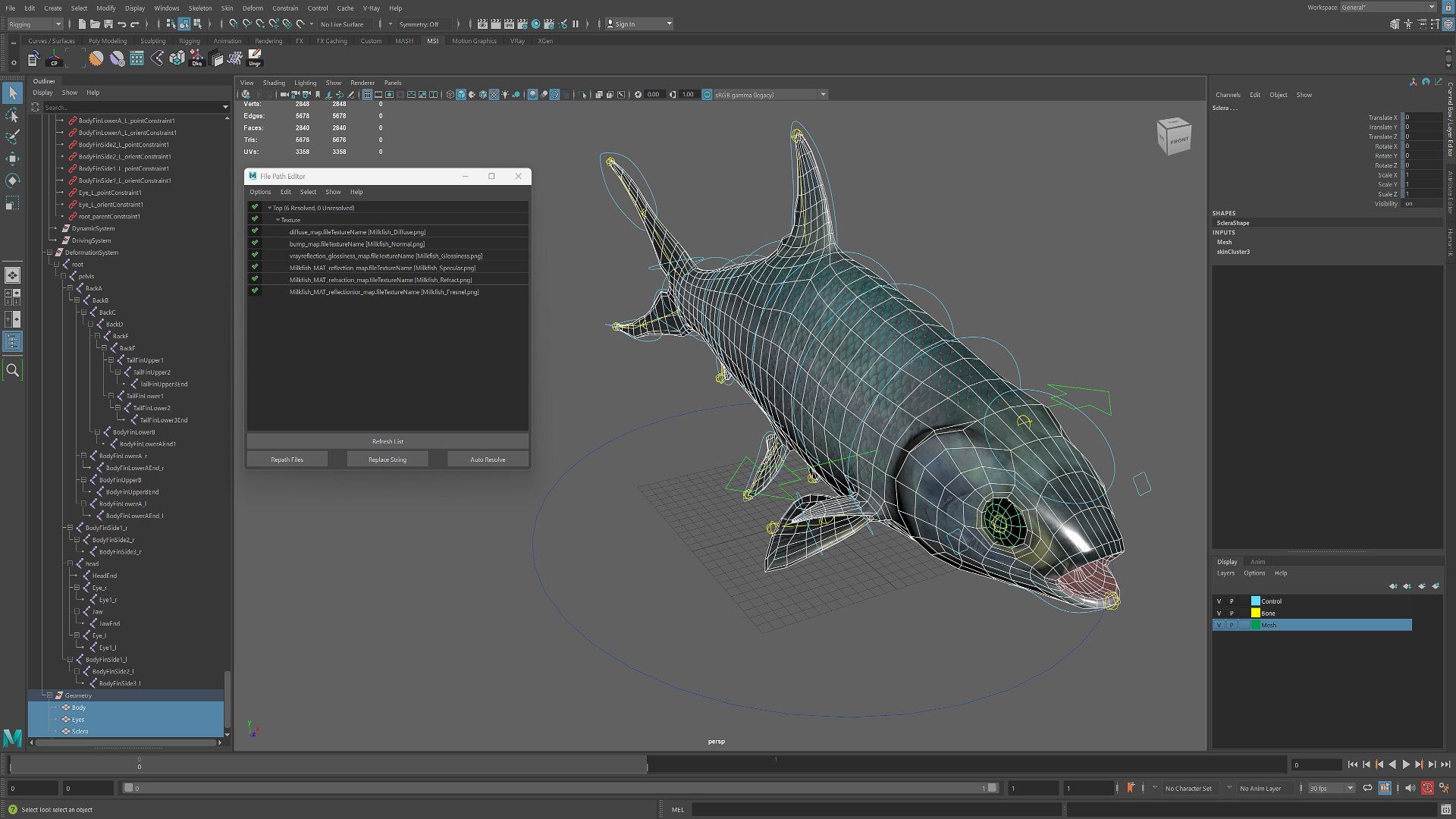Pick the Paint Selection tool in the toolbox

[x=13, y=136]
